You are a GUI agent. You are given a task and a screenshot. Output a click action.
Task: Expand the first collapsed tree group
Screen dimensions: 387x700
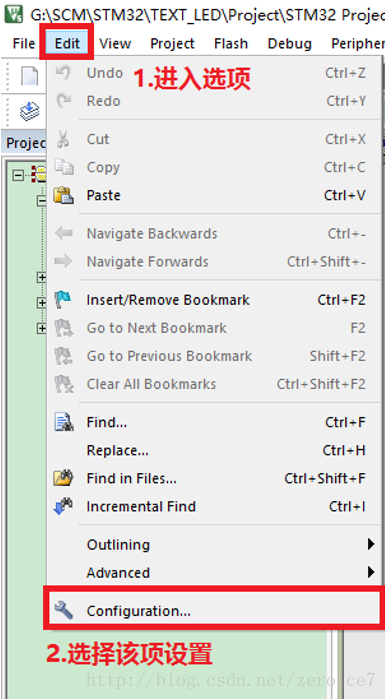tap(42, 278)
